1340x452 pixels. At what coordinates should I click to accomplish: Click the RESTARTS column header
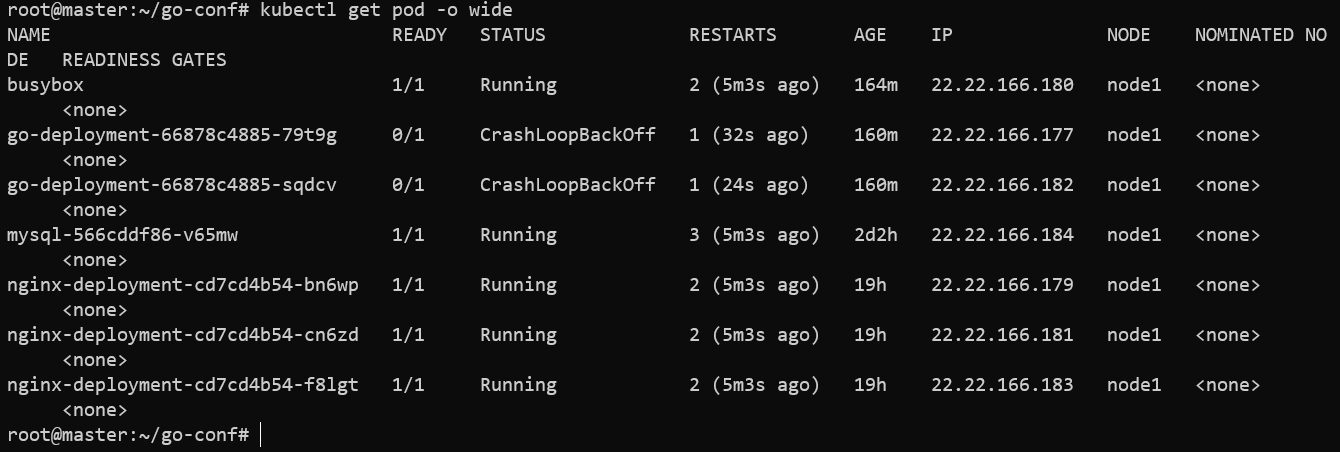coord(733,35)
